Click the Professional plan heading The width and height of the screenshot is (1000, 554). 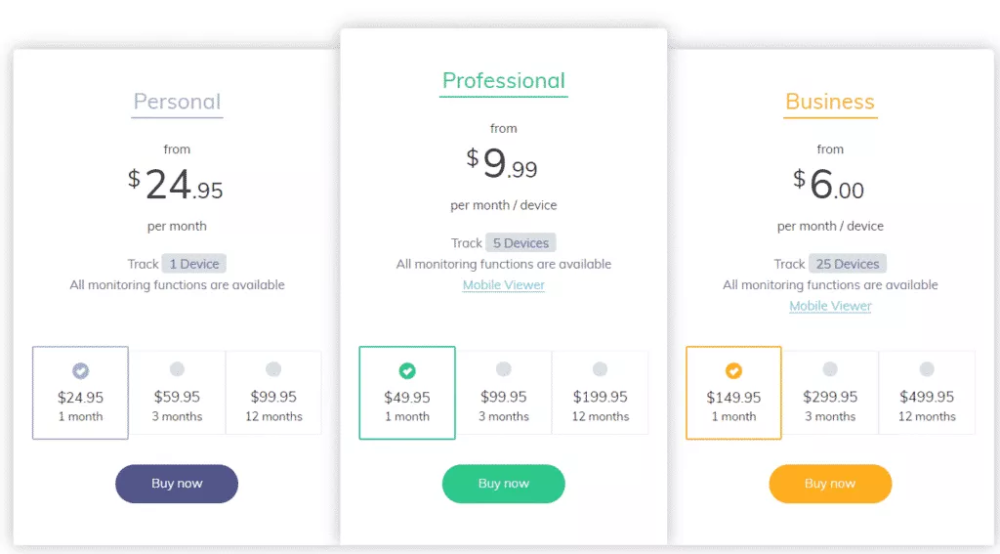(503, 81)
